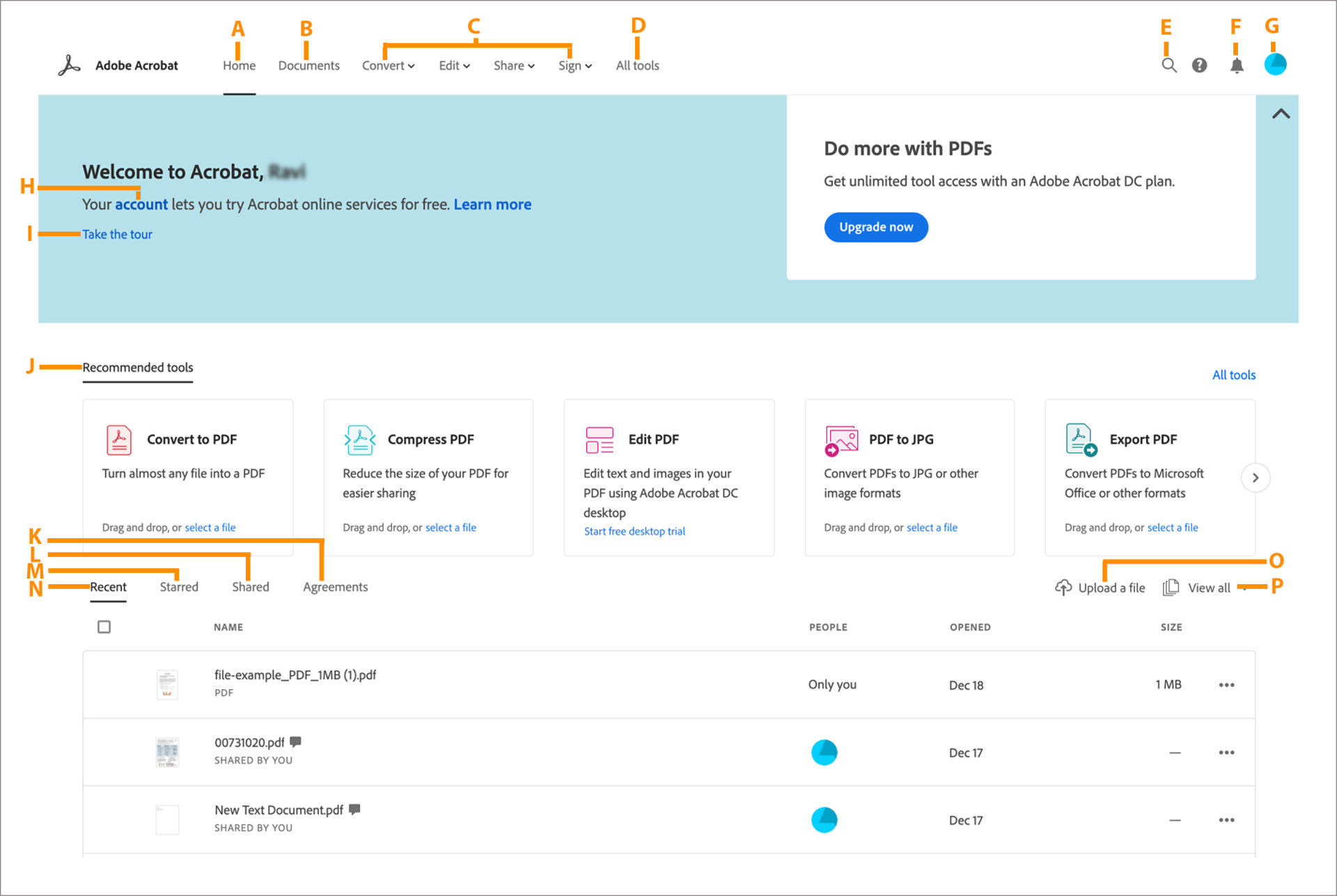Expand the Convert dropdown menu
This screenshot has height=896, width=1337.
[388, 65]
